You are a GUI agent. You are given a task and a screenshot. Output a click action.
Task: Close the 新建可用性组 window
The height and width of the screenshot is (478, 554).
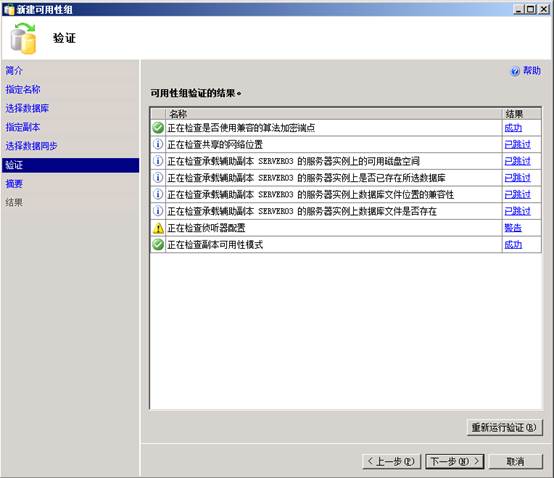tap(543, 10)
